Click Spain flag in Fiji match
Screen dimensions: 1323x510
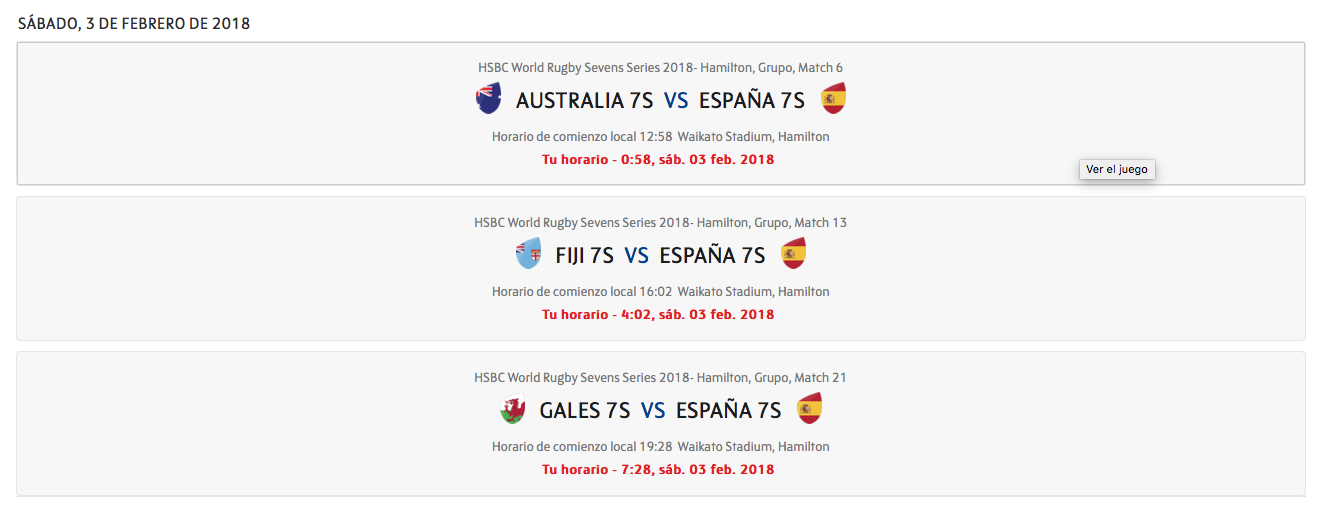[x=793, y=254]
